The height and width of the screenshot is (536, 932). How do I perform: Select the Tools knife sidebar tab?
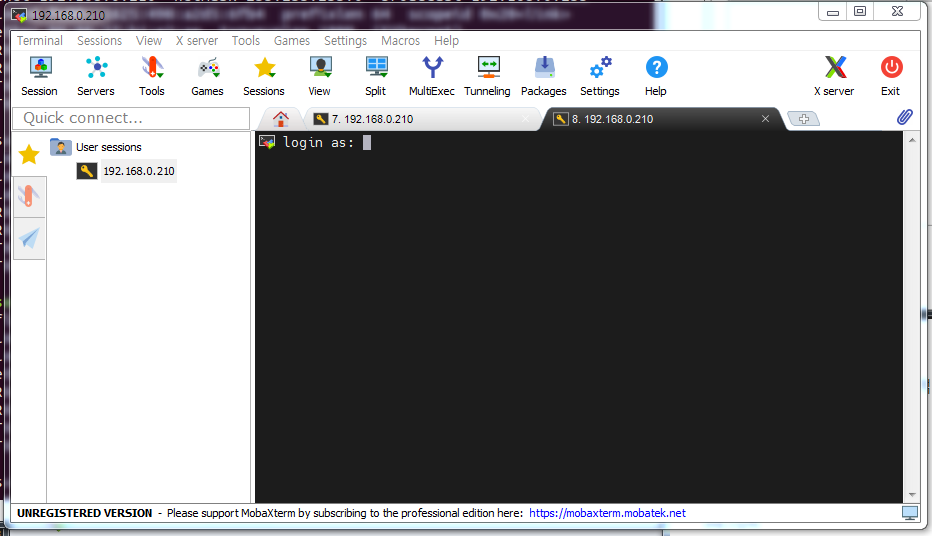click(x=29, y=196)
